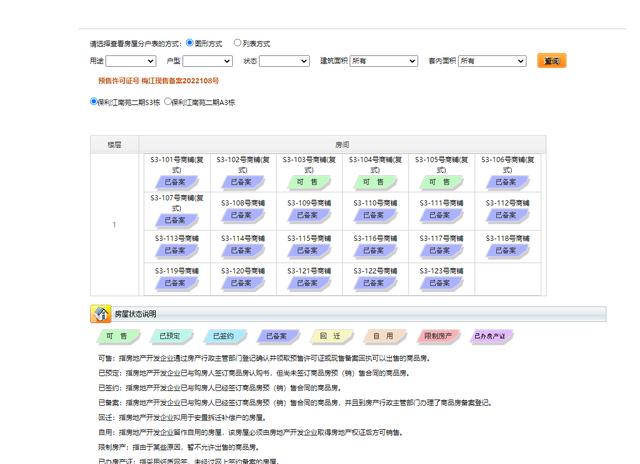Screen dimensions: 640x464
Task: Click the 已备案 badge for S3-117号商铺
Action: pyautogui.click(x=441, y=251)
